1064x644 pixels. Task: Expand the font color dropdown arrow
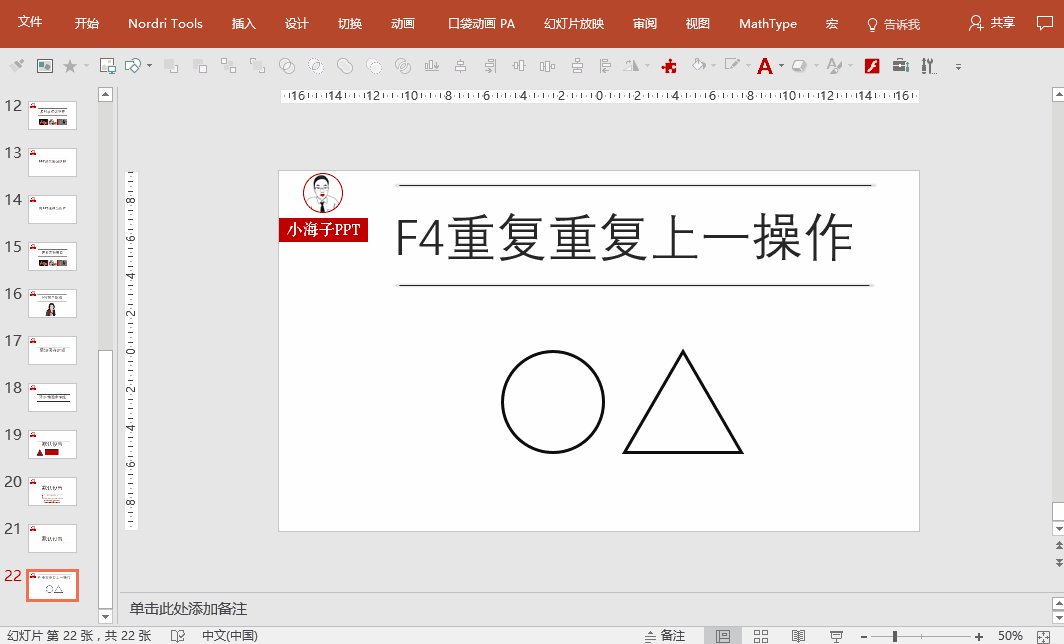click(x=781, y=66)
